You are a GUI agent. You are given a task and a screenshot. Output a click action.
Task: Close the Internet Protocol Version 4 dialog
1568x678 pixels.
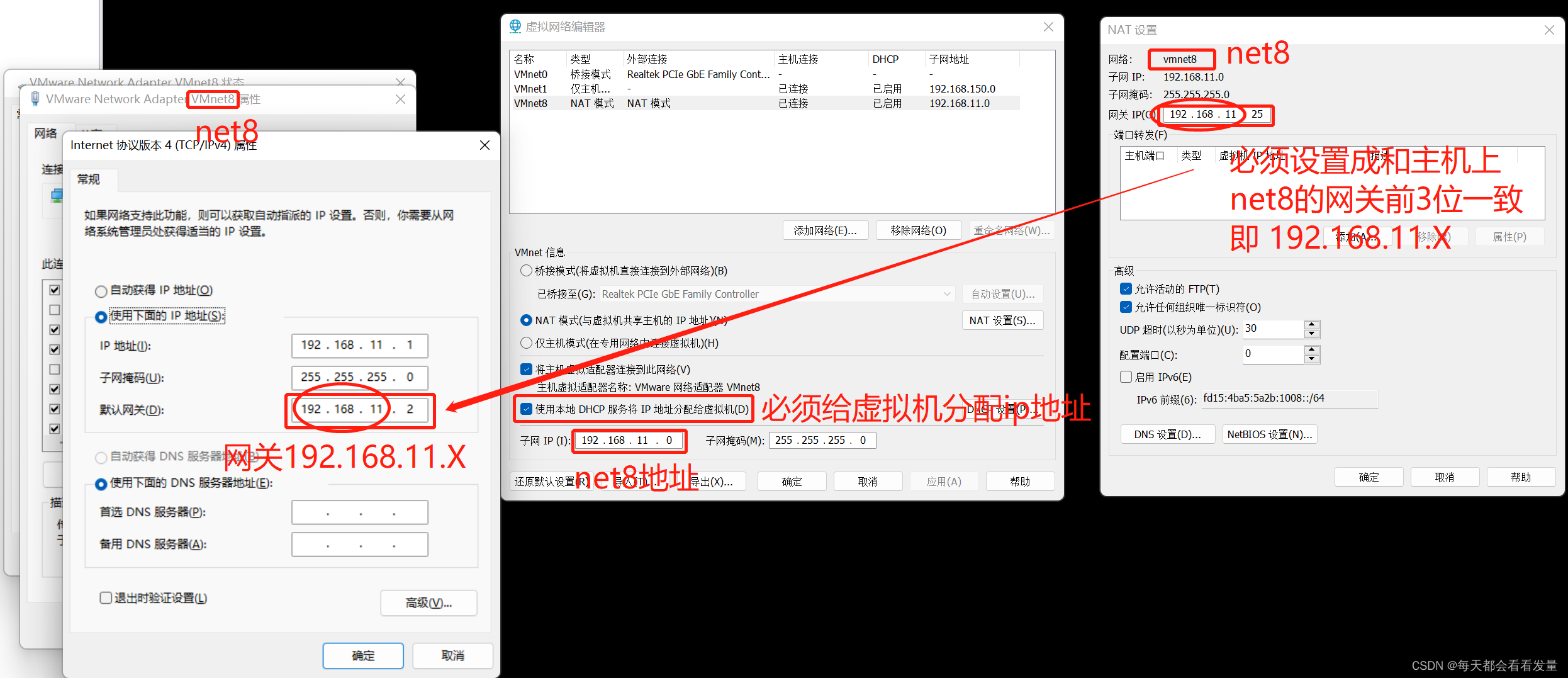click(484, 145)
